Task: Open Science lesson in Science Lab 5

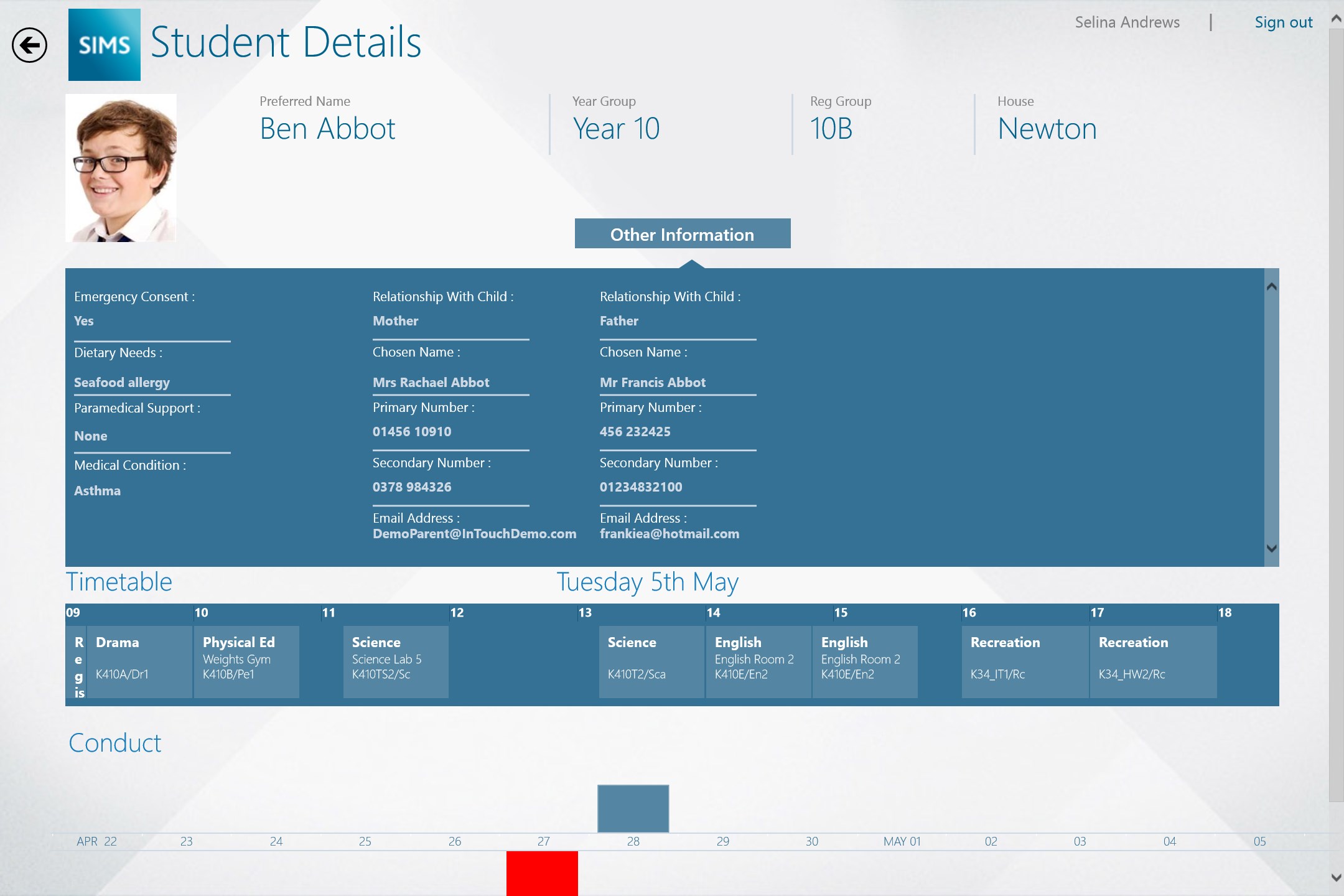Action: pos(396,661)
